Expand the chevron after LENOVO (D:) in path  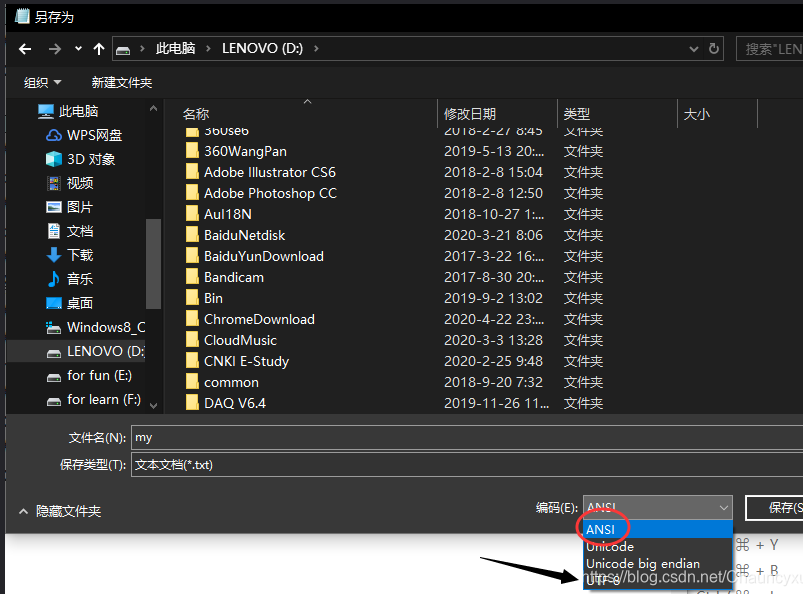click(316, 49)
